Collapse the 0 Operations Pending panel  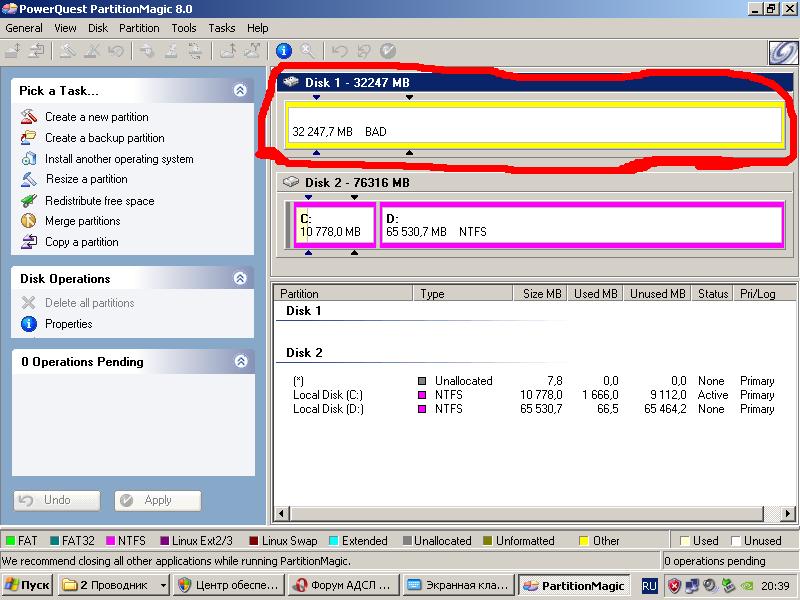coord(240,361)
